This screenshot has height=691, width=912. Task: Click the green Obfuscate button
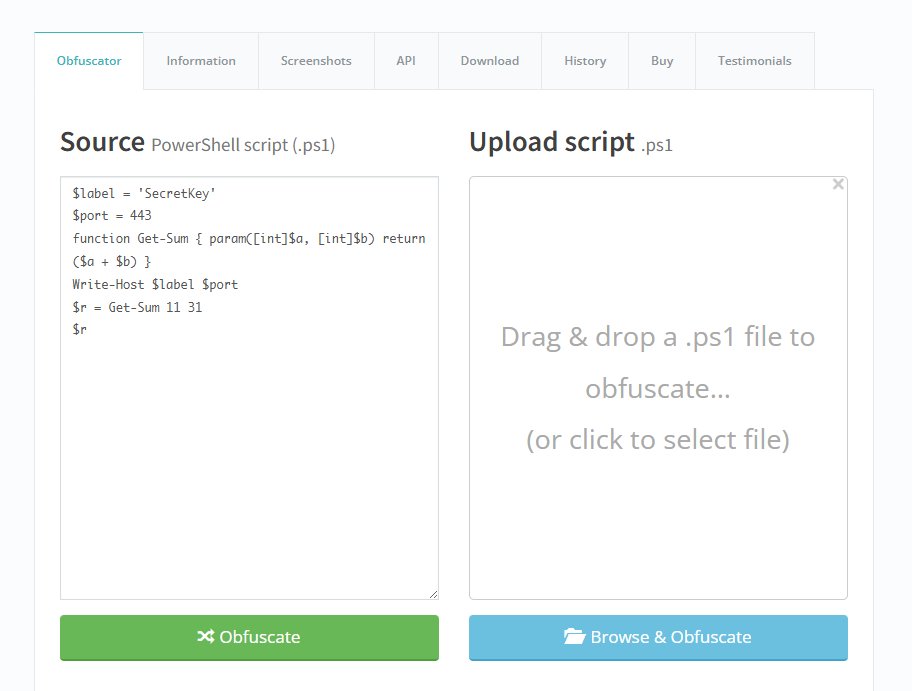pos(249,637)
